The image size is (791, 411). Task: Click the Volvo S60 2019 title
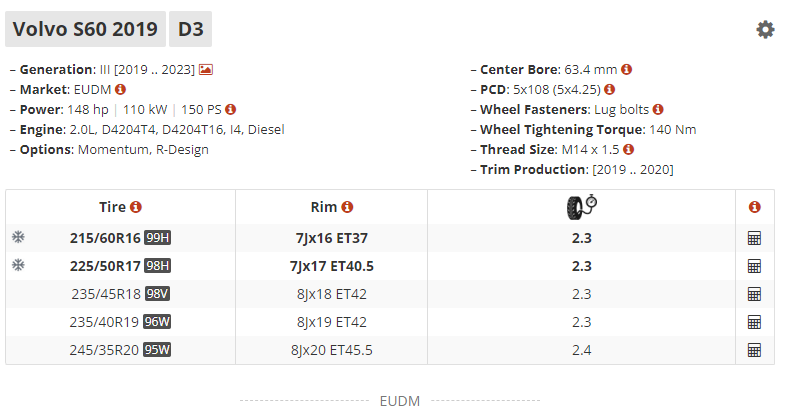pyautogui.click(x=85, y=29)
